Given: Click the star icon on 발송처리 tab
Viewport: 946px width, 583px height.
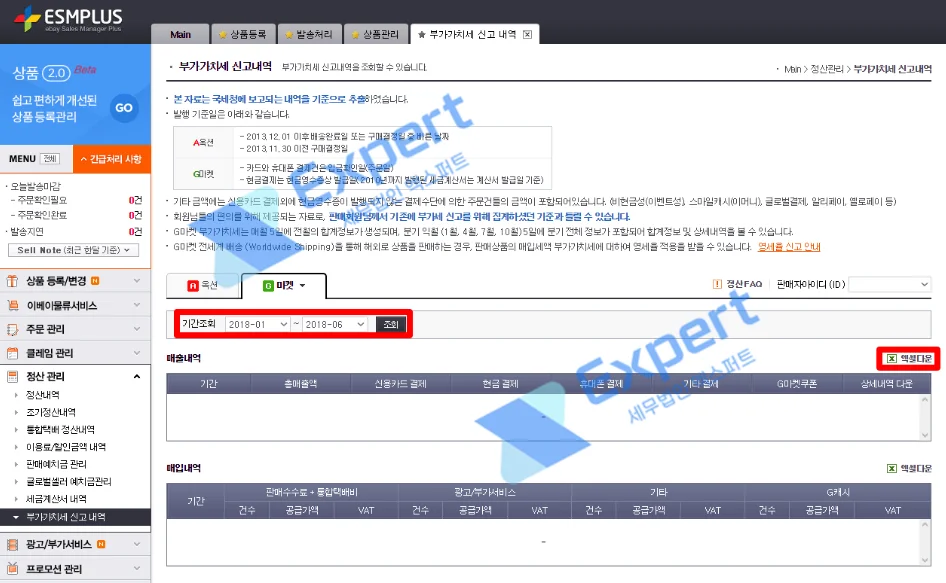Looking at the screenshot, I should click(x=289, y=34).
